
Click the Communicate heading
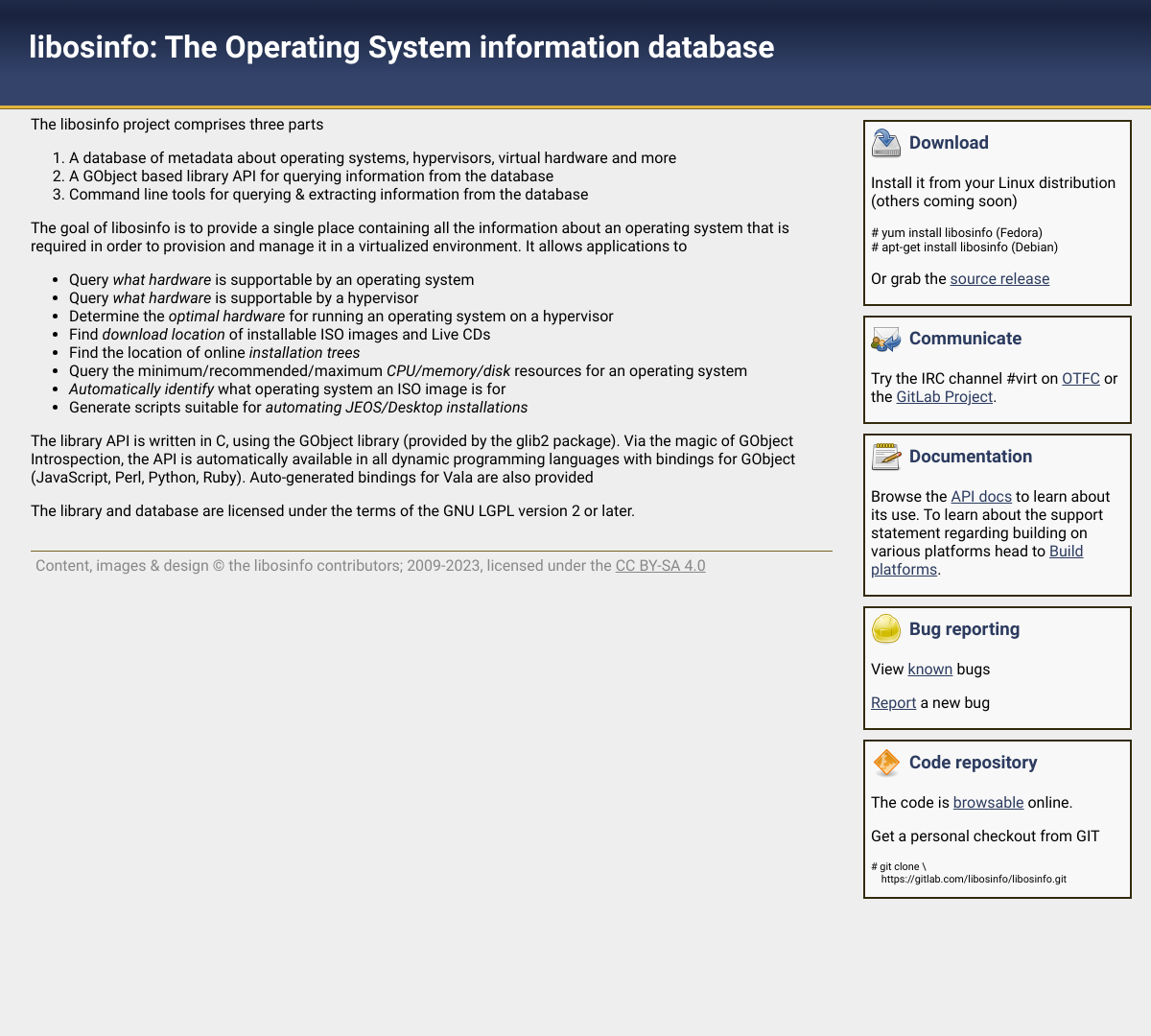click(965, 339)
